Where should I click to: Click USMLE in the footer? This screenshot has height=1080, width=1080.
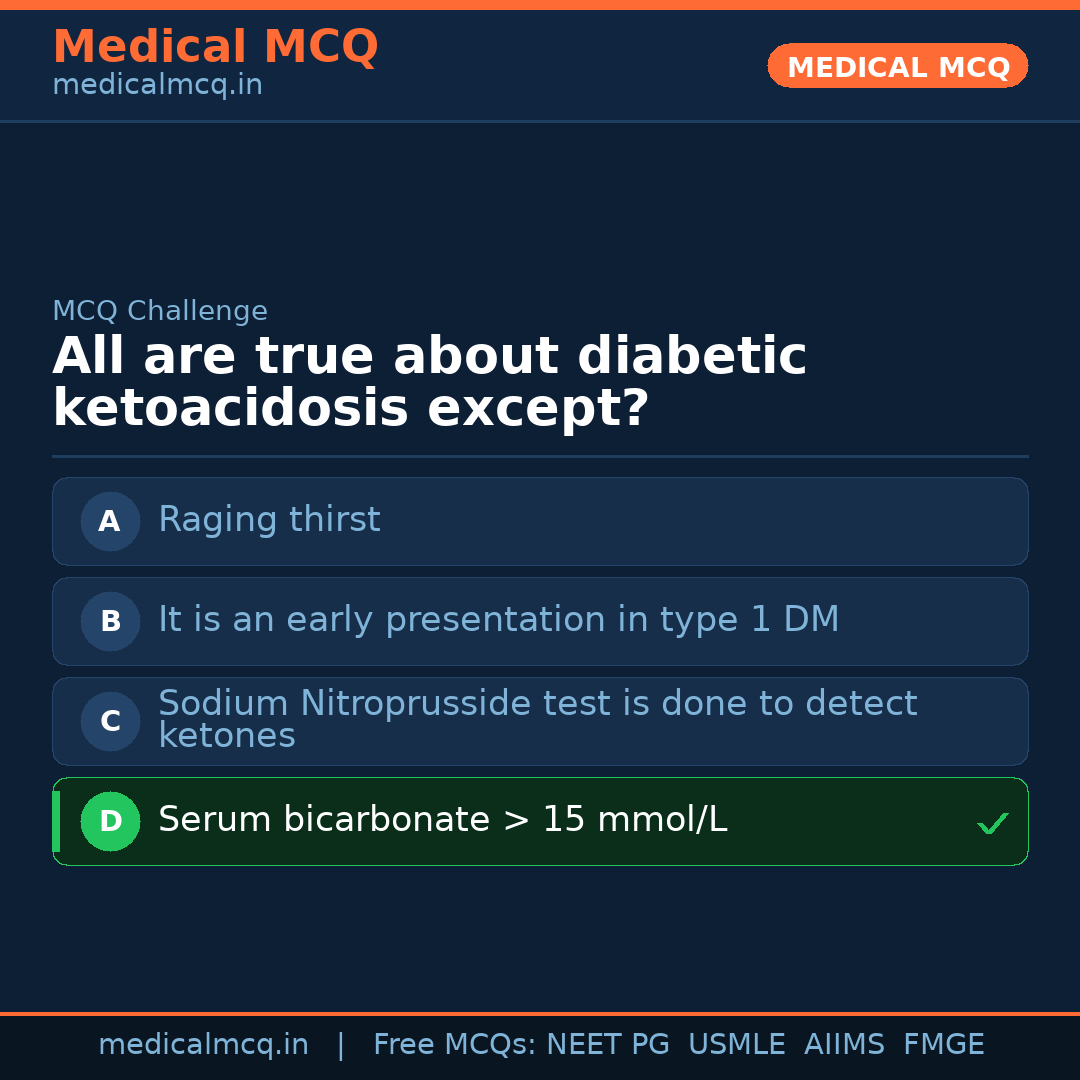click(x=736, y=1045)
